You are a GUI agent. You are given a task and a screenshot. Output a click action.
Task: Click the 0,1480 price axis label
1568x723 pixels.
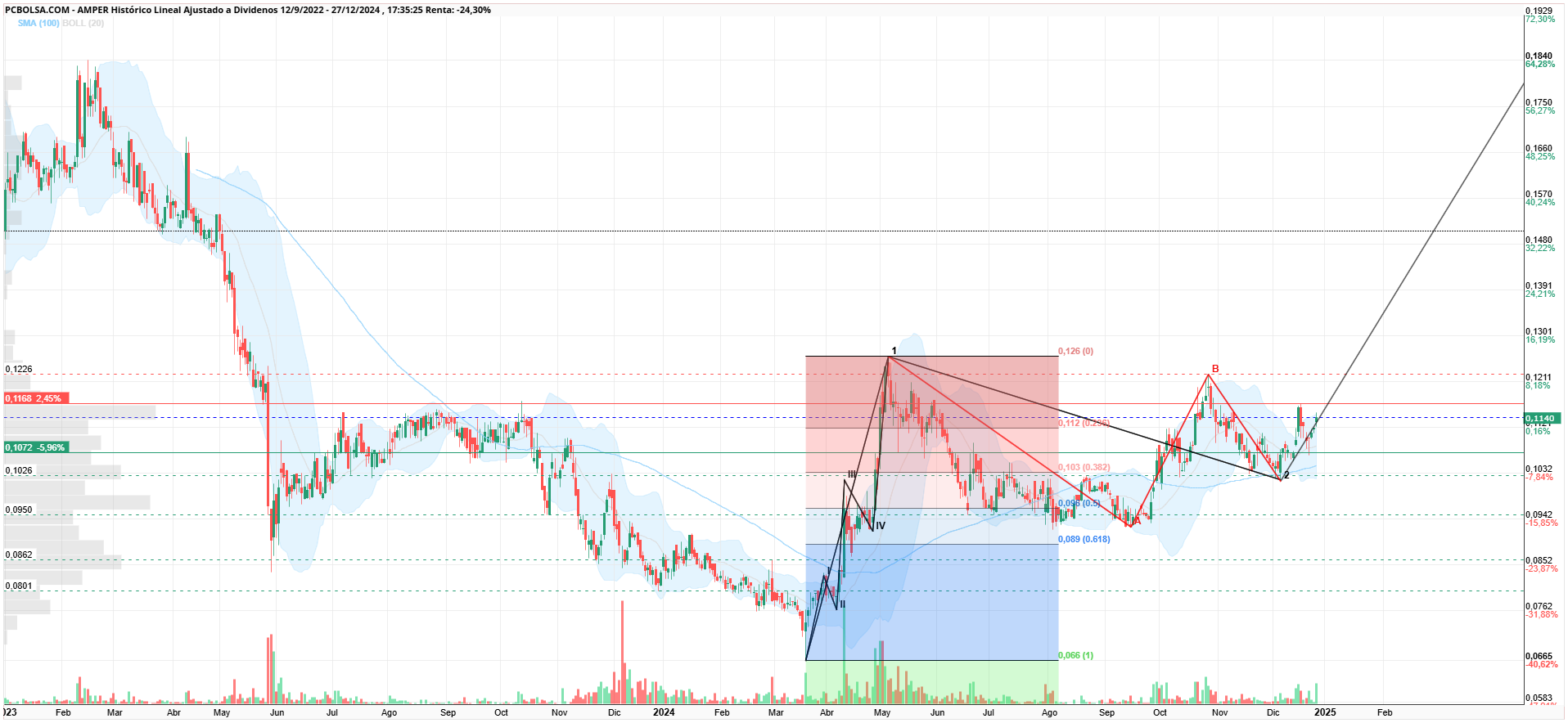pyautogui.click(x=1539, y=240)
